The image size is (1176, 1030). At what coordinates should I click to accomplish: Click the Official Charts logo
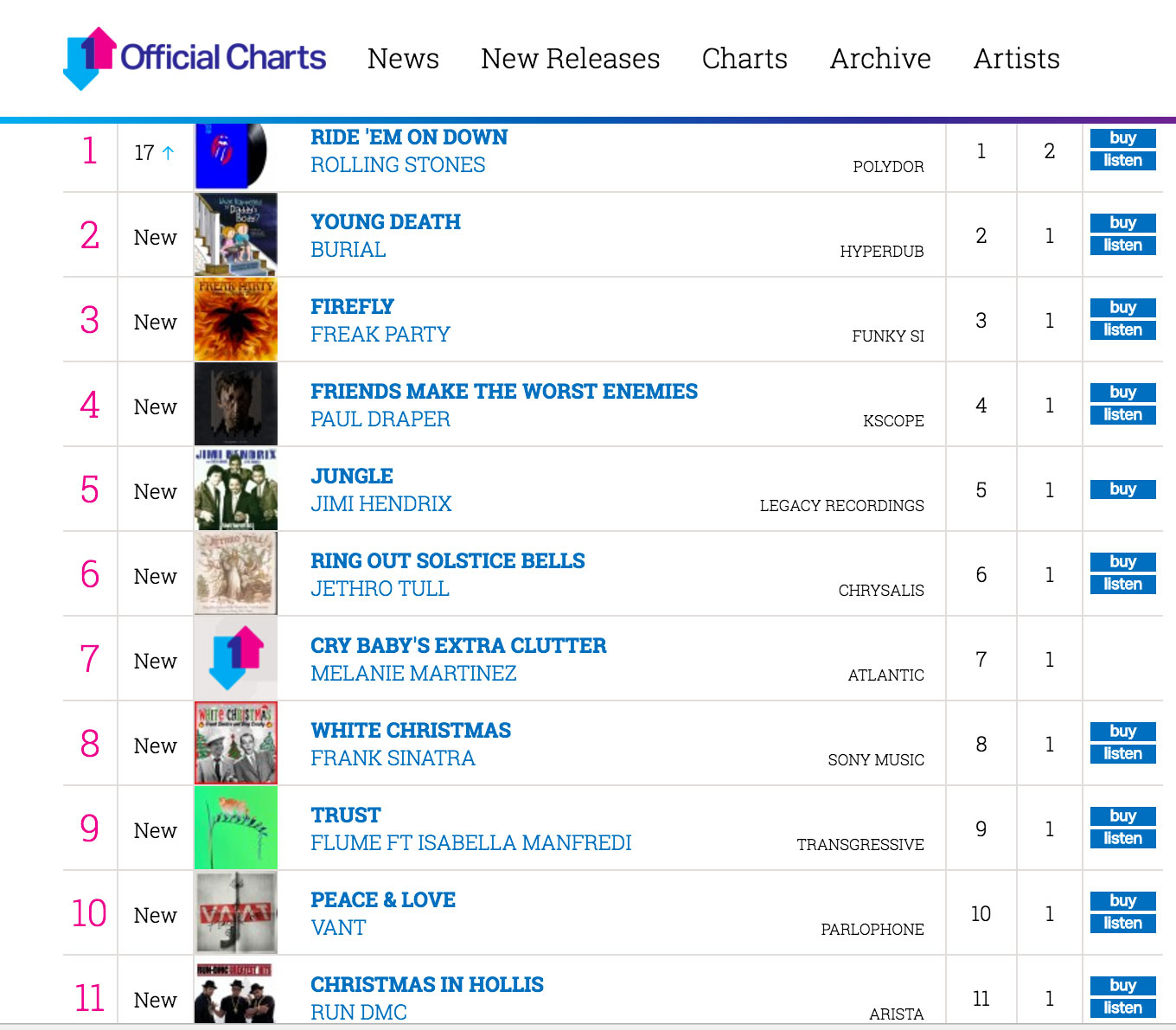pyautogui.click(x=195, y=58)
